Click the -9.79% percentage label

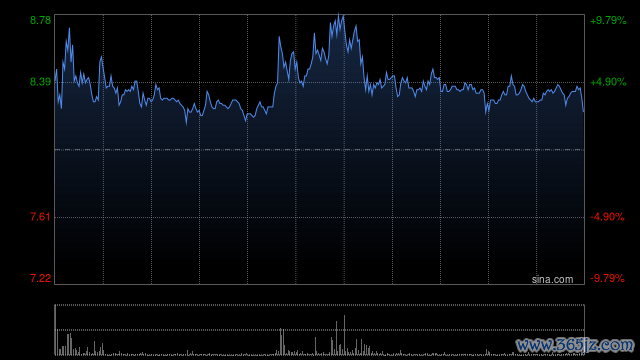(607, 278)
